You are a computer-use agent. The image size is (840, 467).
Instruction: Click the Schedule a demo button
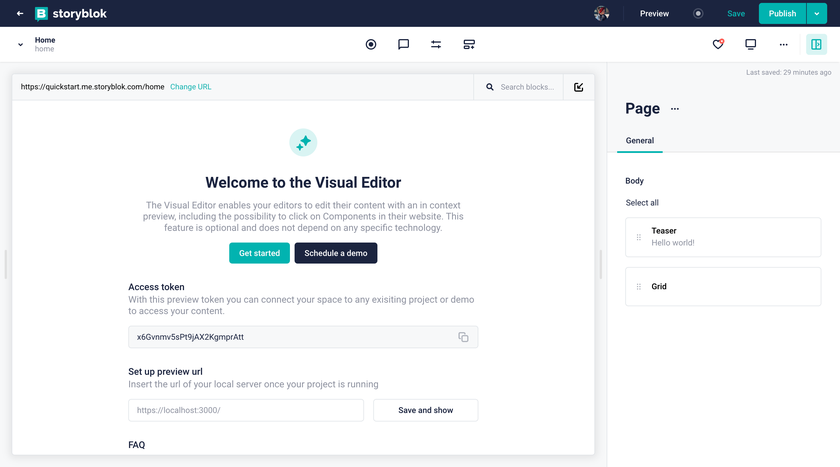(336, 253)
